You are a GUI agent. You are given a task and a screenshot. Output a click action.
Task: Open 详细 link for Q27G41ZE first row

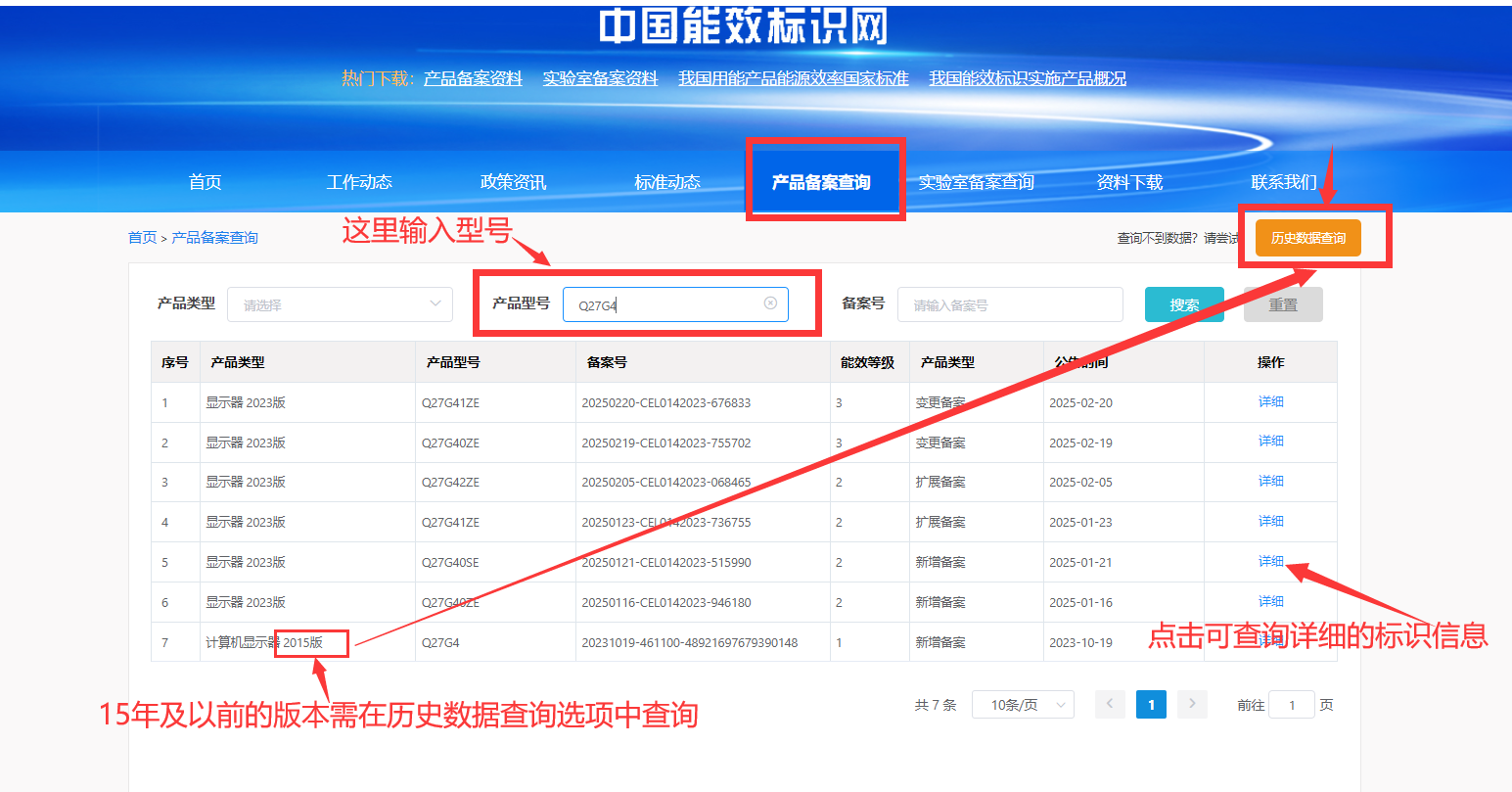(1270, 401)
